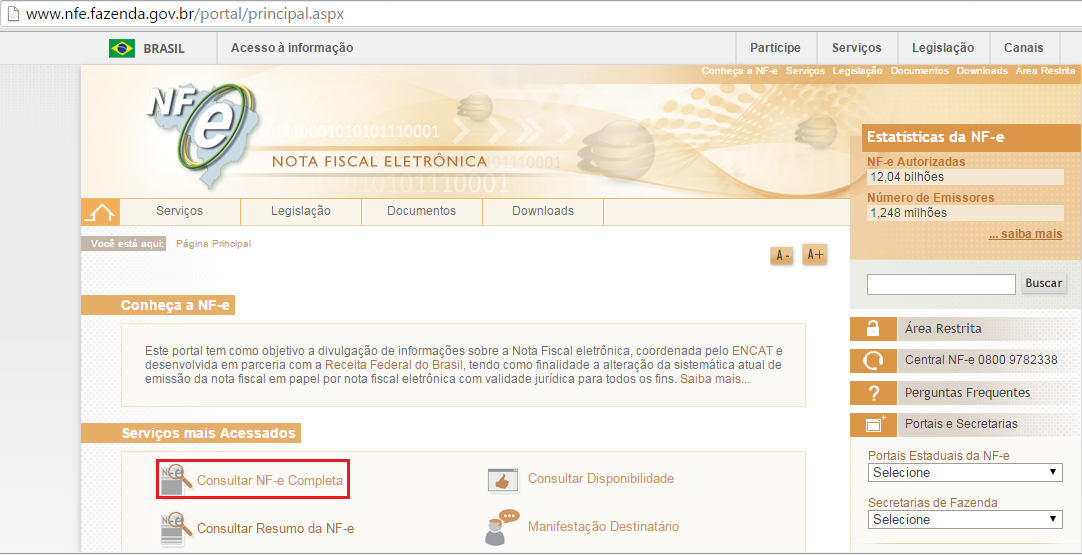Screen dimensions: 1082x555
Task: Click the small Serviços link in header strip
Action: click(x=805, y=71)
